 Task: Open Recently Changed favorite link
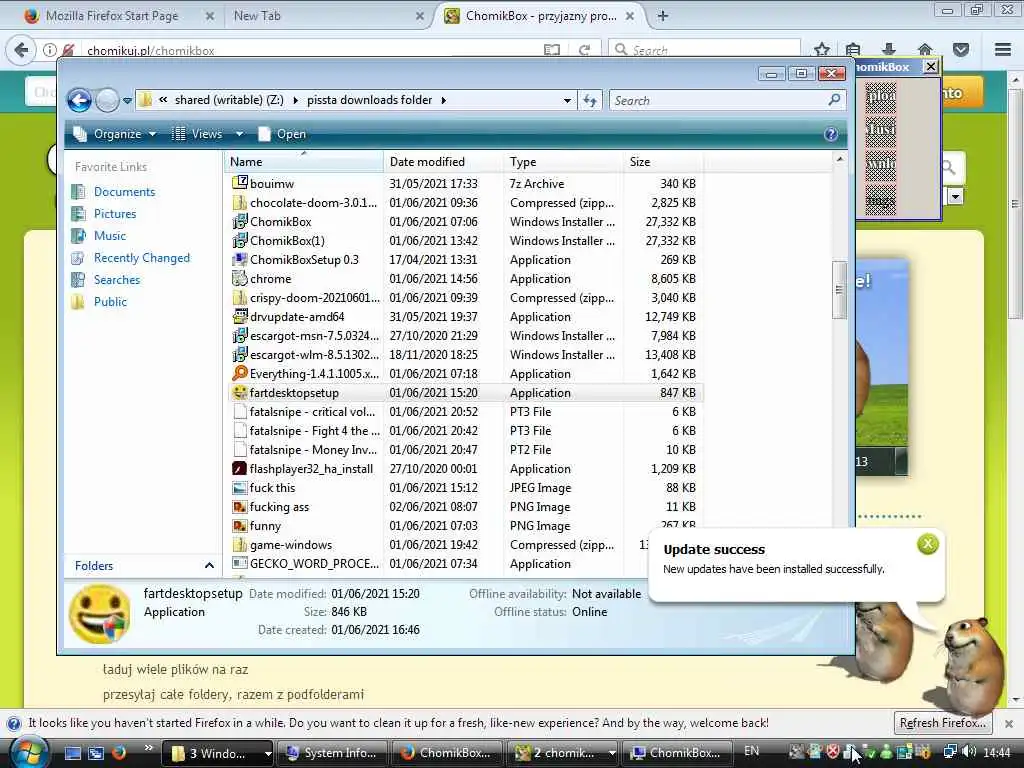click(x=142, y=258)
